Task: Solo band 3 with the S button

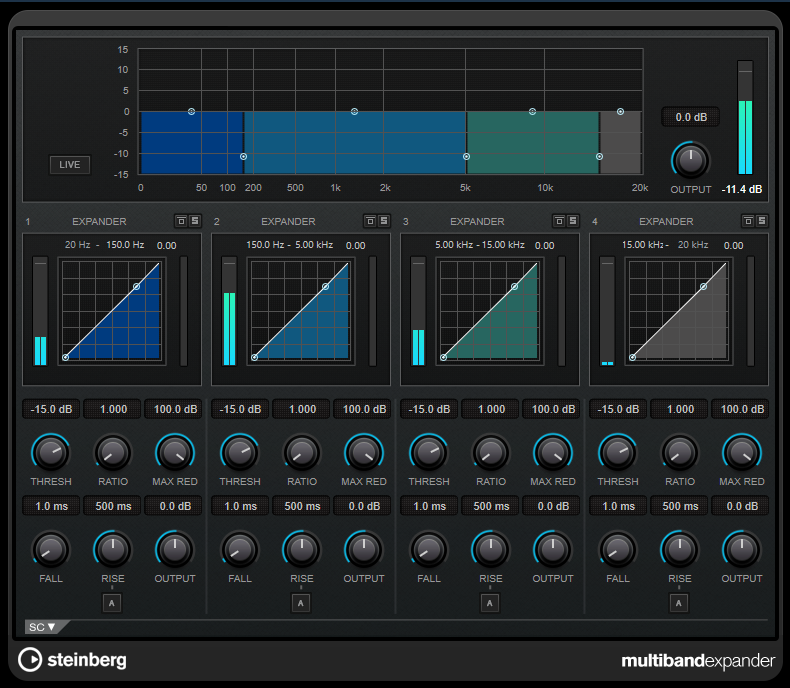Action: point(573,221)
